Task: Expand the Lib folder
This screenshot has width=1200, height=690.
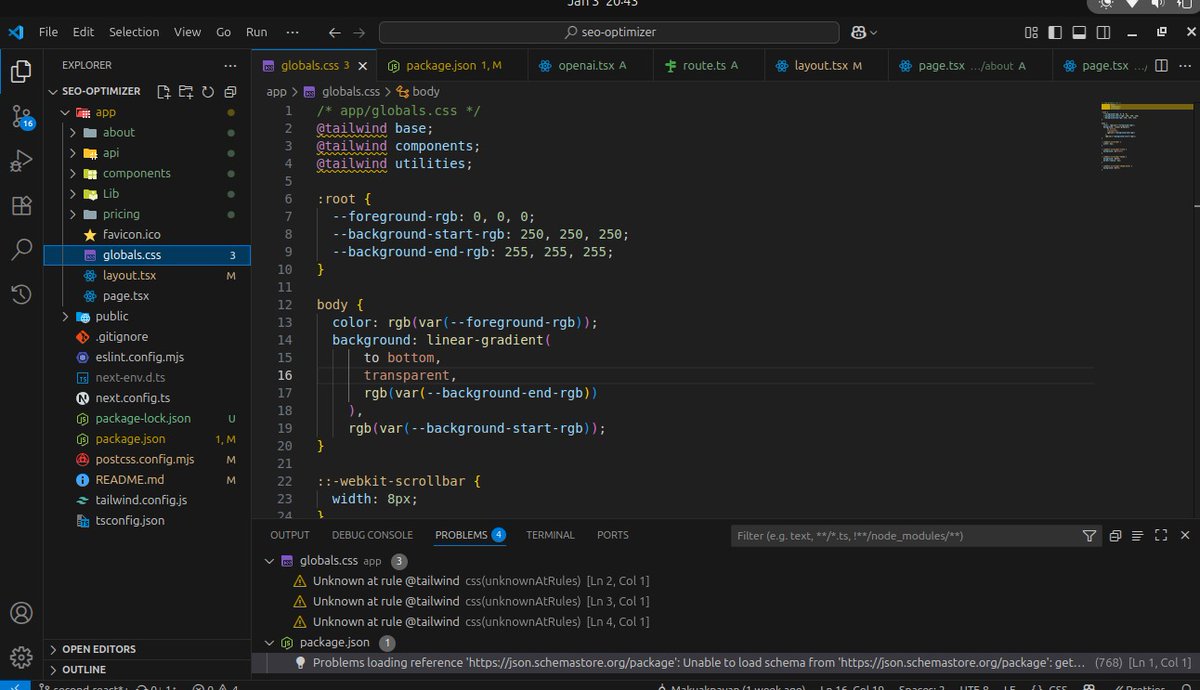Action: pyautogui.click(x=73, y=194)
